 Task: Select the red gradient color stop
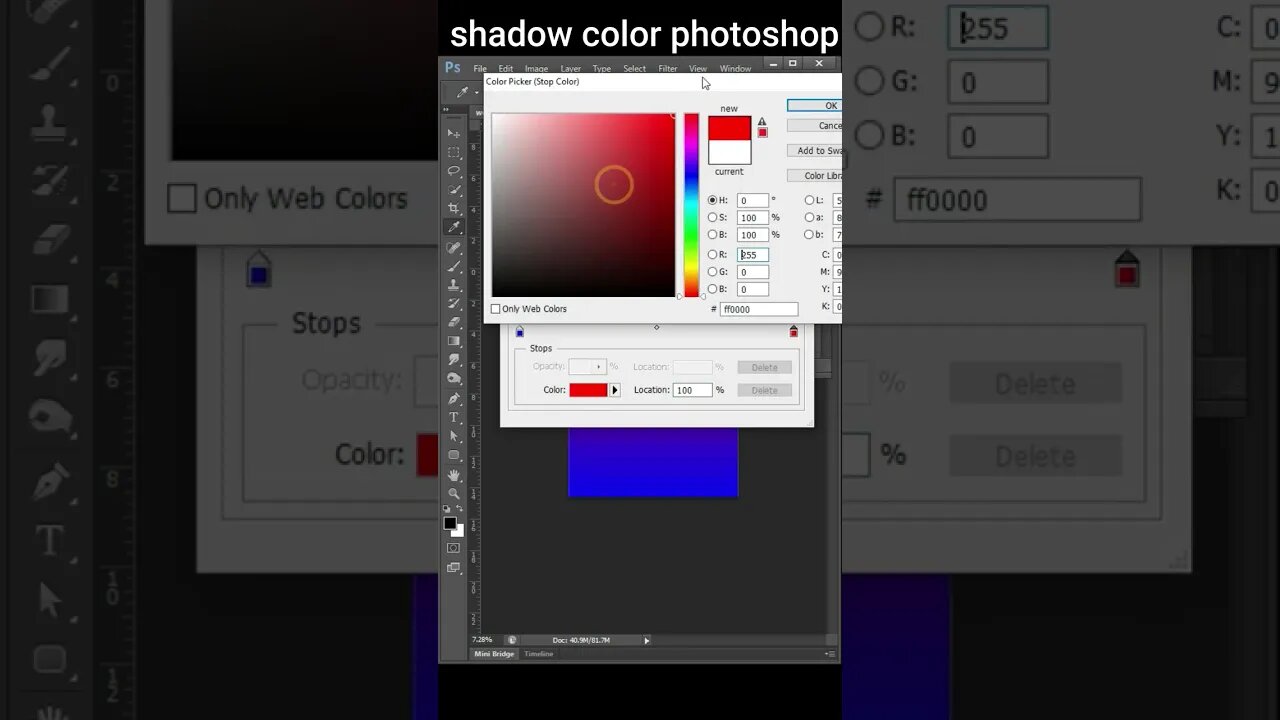[x=794, y=331]
